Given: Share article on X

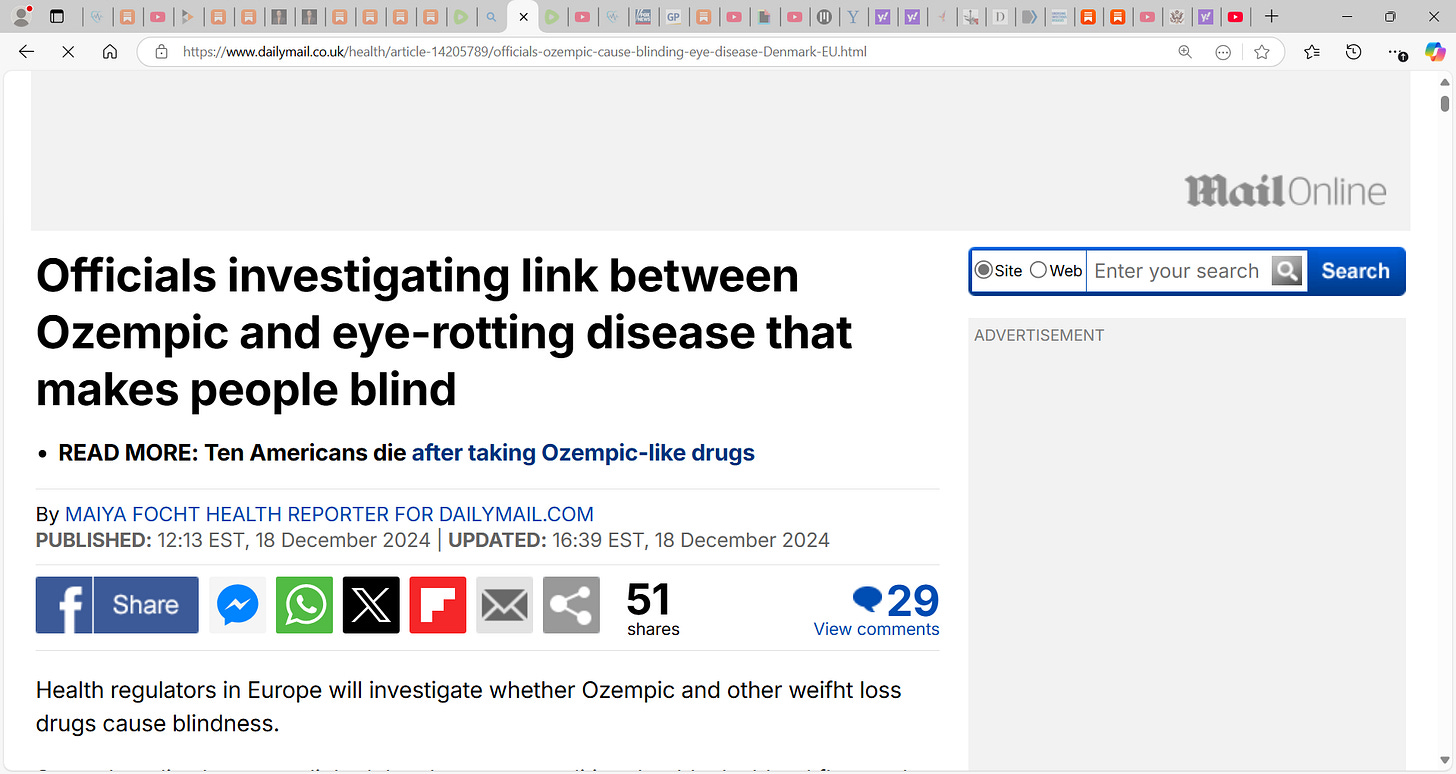Looking at the screenshot, I should (371, 605).
